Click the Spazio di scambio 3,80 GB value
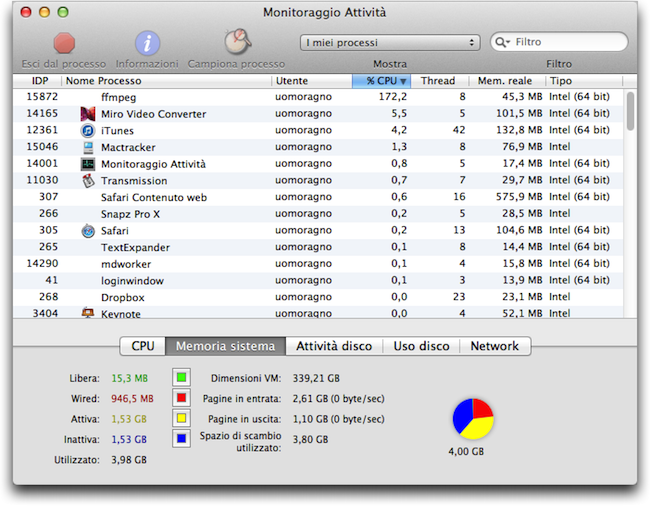The height and width of the screenshot is (506, 650). (310, 440)
